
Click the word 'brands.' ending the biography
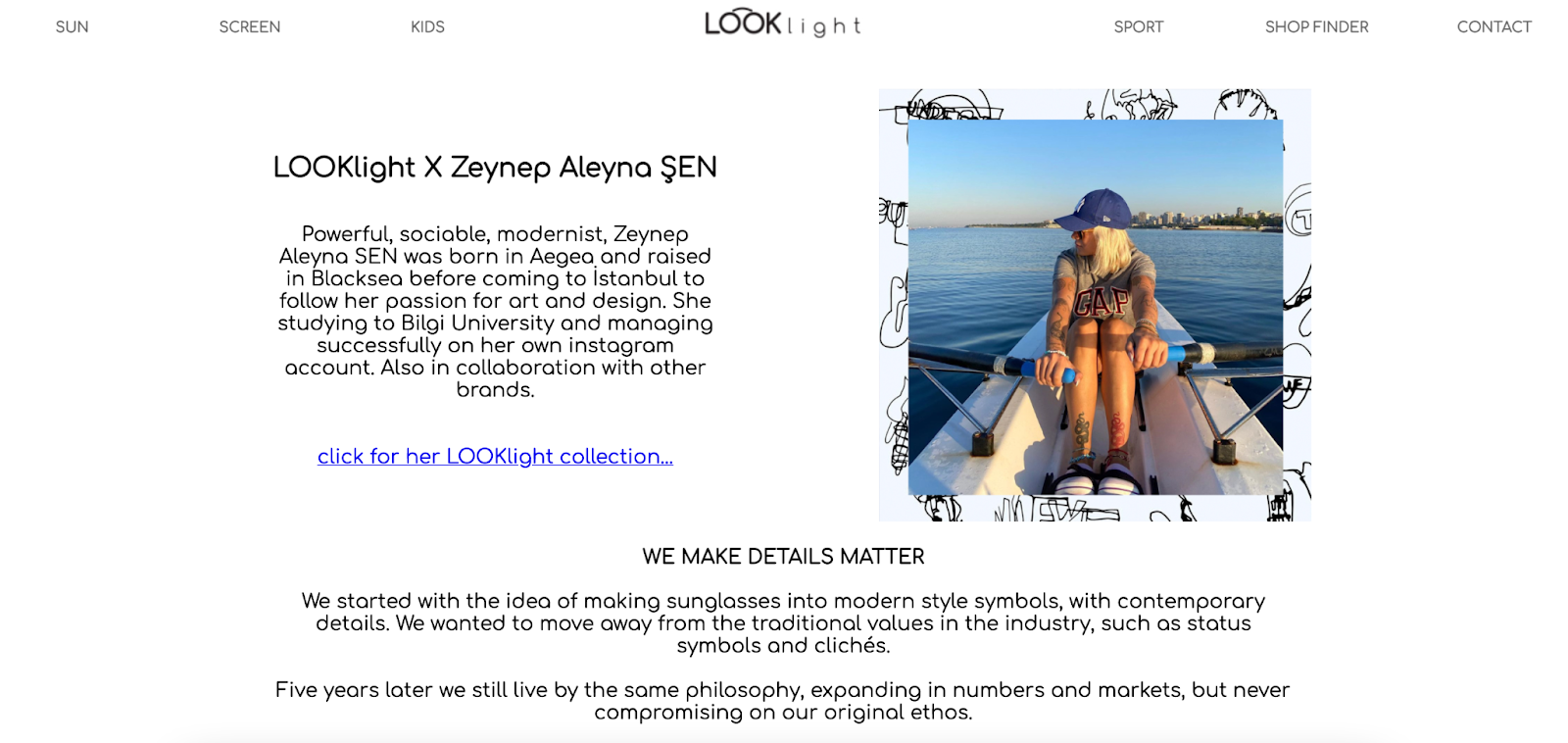pyautogui.click(x=495, y=390)
